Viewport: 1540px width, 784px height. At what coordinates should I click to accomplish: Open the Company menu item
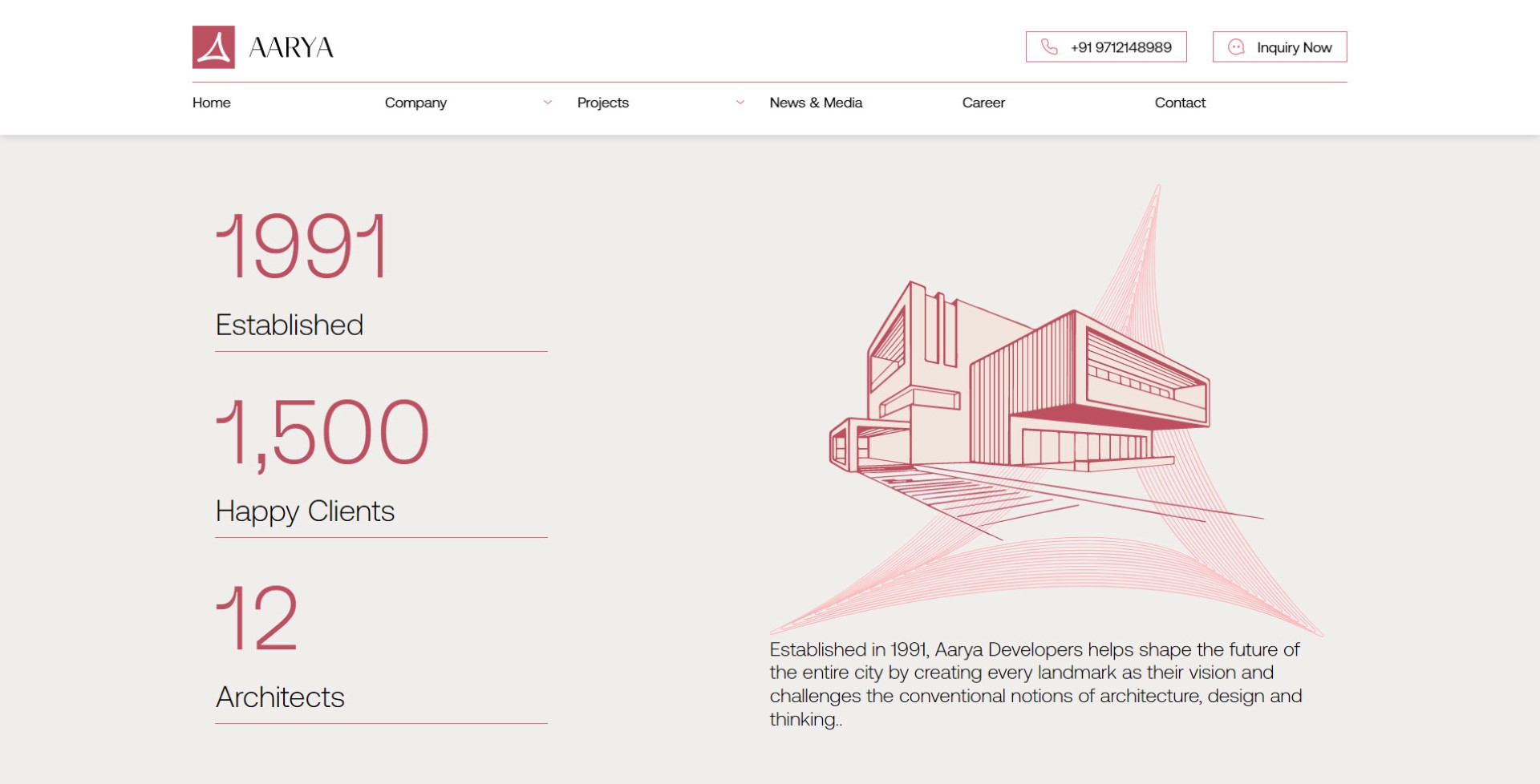pos(415,103)
